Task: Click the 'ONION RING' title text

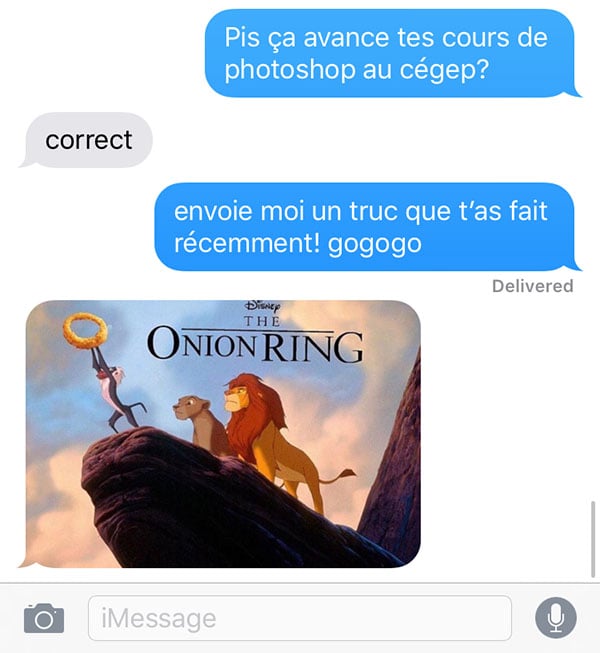Action: [255, 345]
